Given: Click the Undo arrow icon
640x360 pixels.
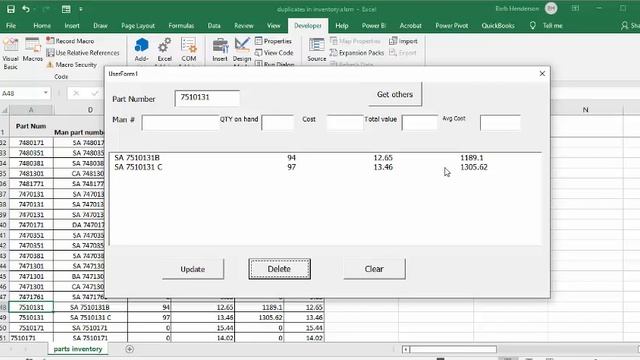Looking at the screenshot, I should (x=26, y=9).
